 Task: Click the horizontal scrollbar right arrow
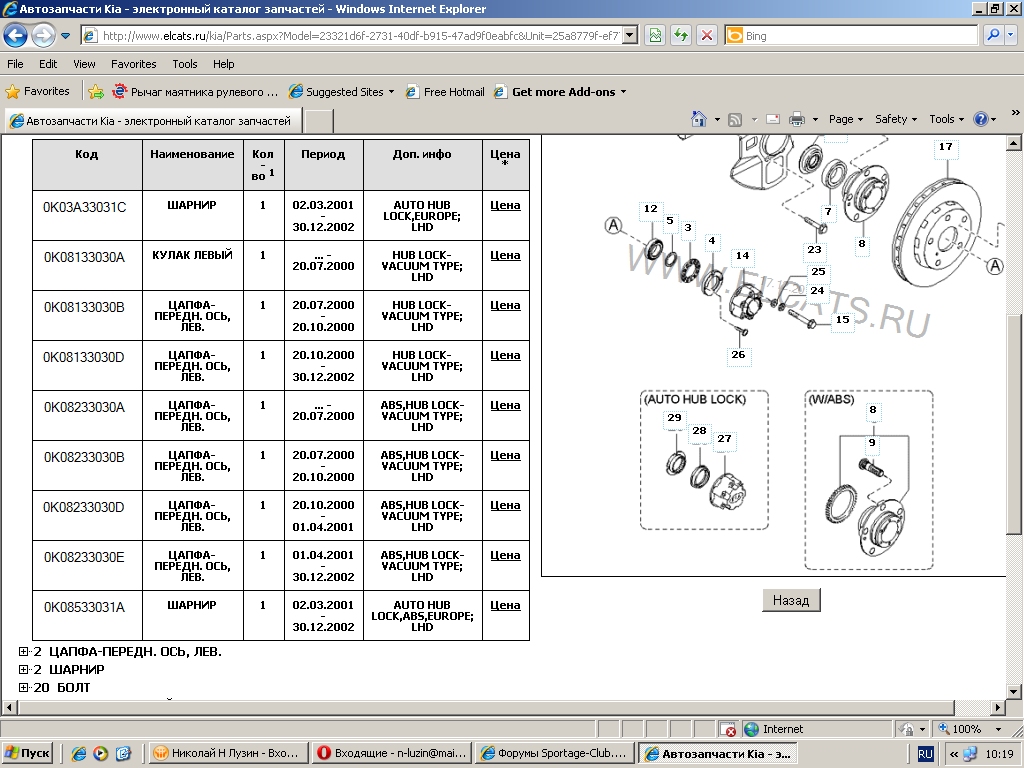[999, 707]
